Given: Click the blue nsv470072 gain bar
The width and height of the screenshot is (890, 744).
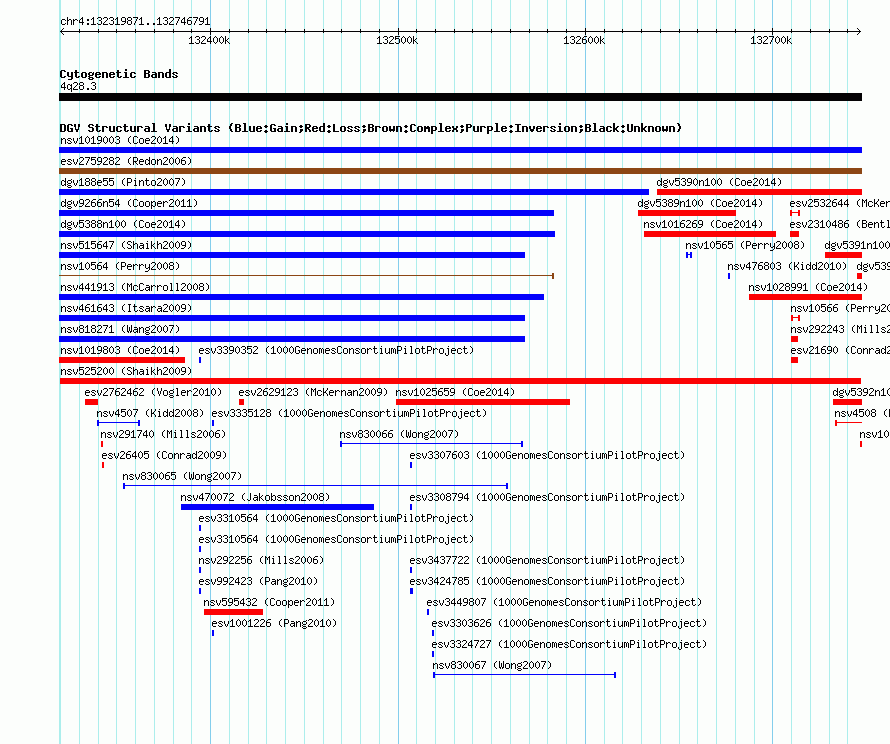Looking at the screenshot, I should [x=278, y=507].
